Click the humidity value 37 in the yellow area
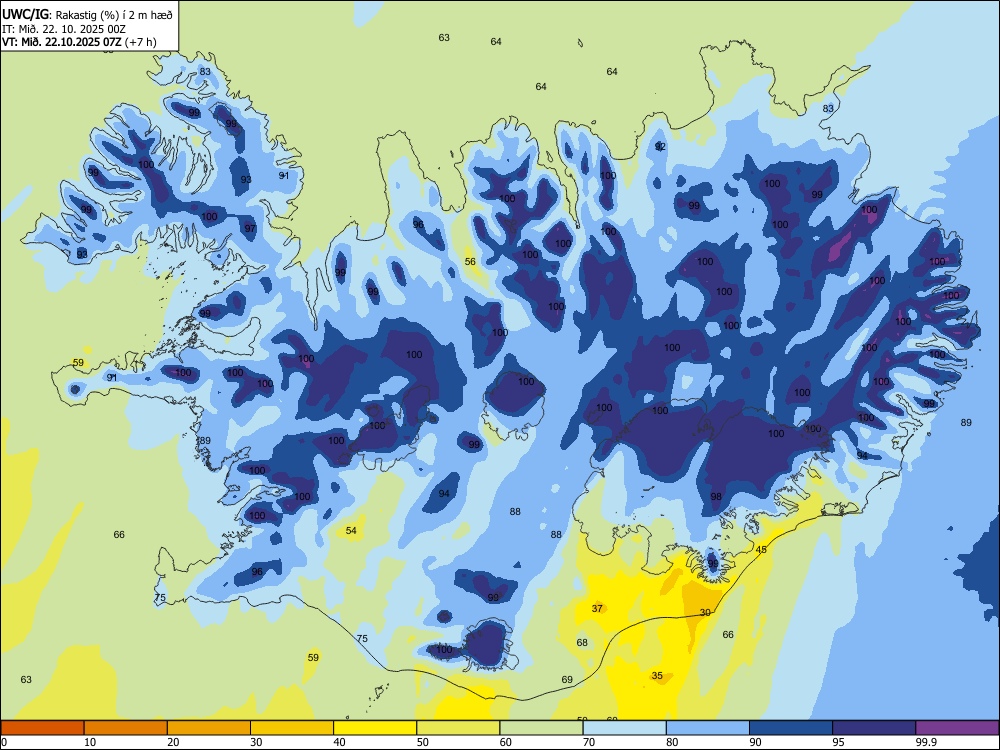 coord(597,608)
